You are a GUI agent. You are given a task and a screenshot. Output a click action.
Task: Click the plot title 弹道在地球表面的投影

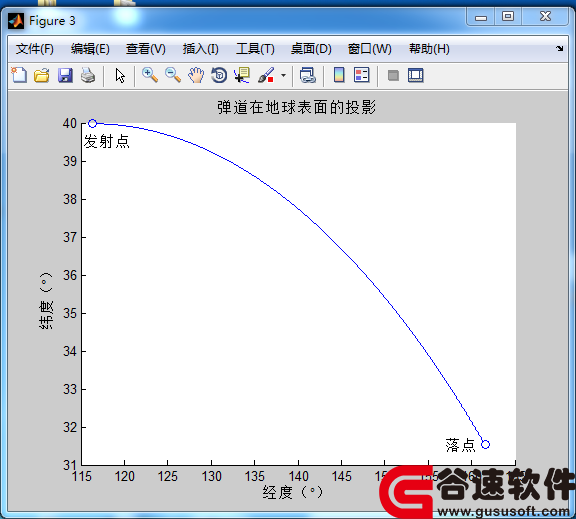[296, 107]
